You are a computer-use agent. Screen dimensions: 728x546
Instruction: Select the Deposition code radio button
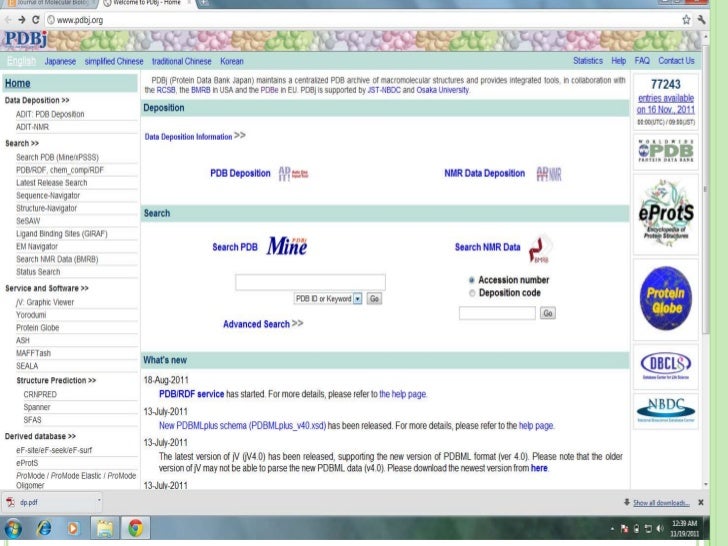click(472, 293)
